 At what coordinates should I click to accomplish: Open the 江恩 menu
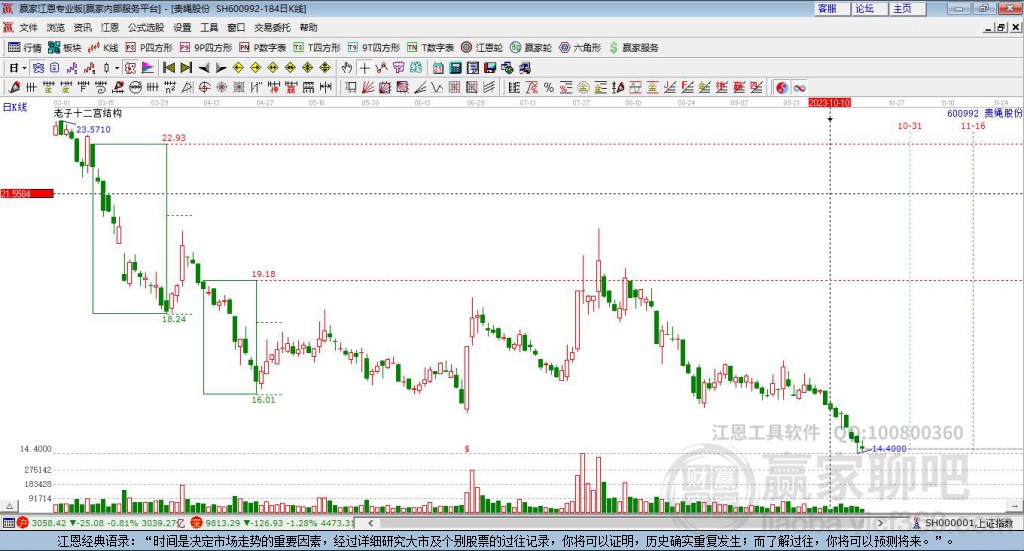pos(110,27)
